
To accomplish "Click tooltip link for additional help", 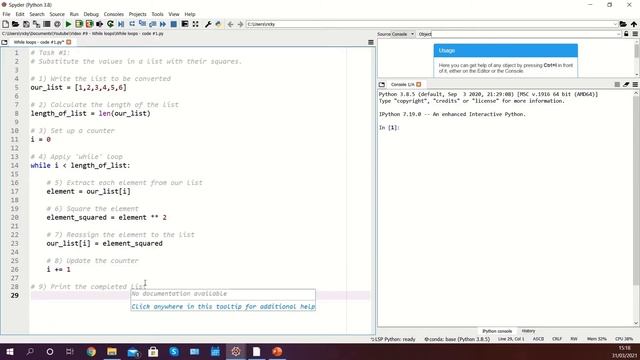I will [x=223, y=307].
